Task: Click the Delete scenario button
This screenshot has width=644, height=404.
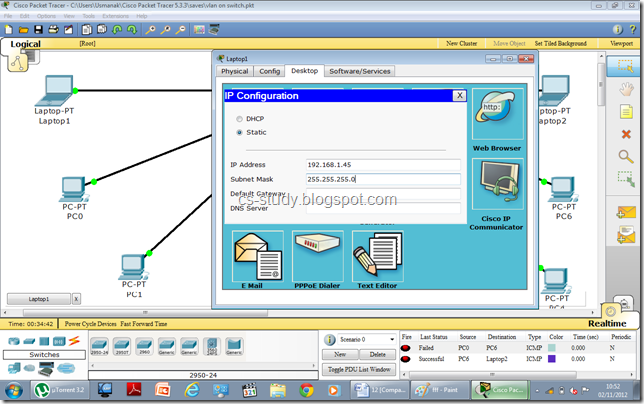Action: pos(377,354)
